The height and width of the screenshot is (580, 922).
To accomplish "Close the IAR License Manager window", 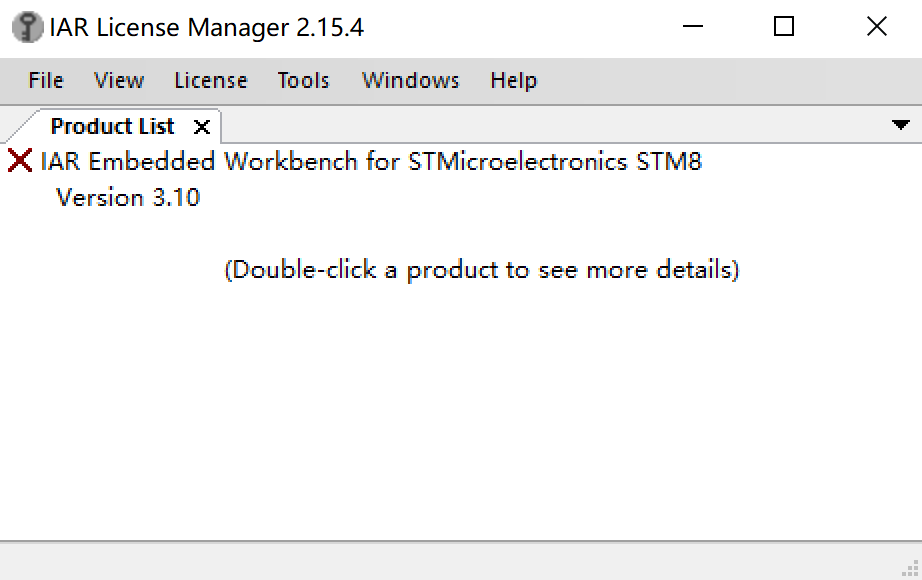I will click(876, 27).
